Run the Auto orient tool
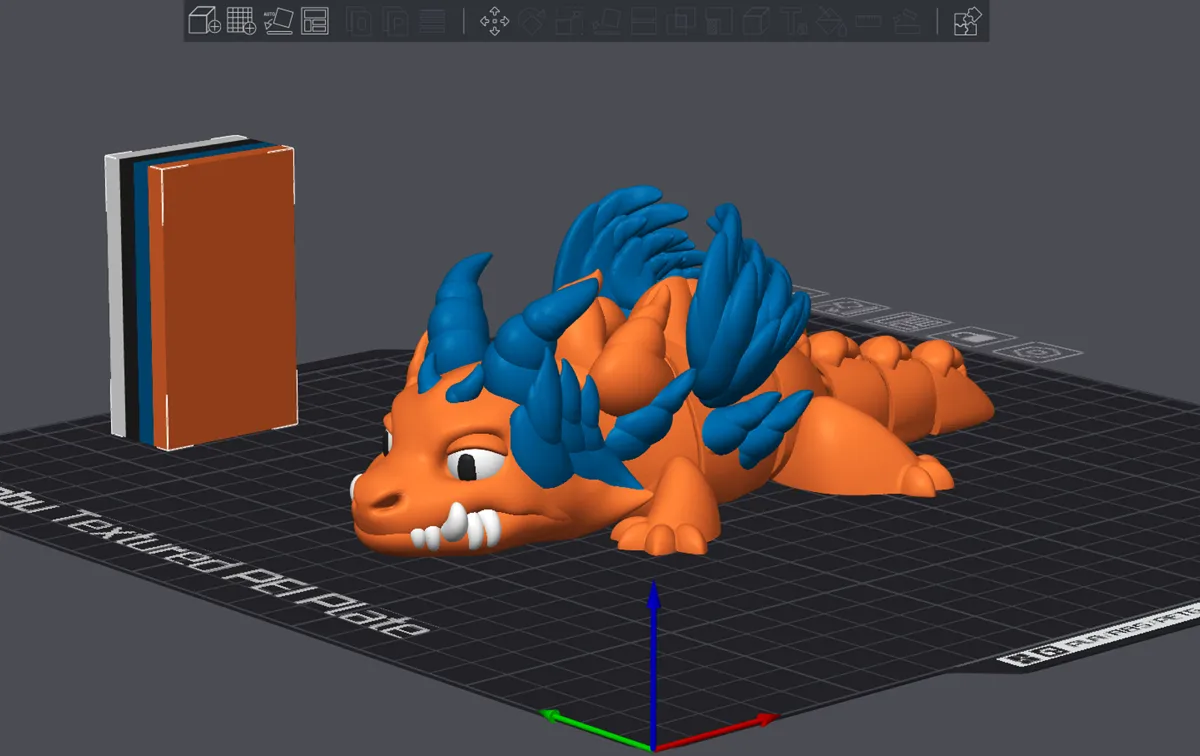 [277, 19]
